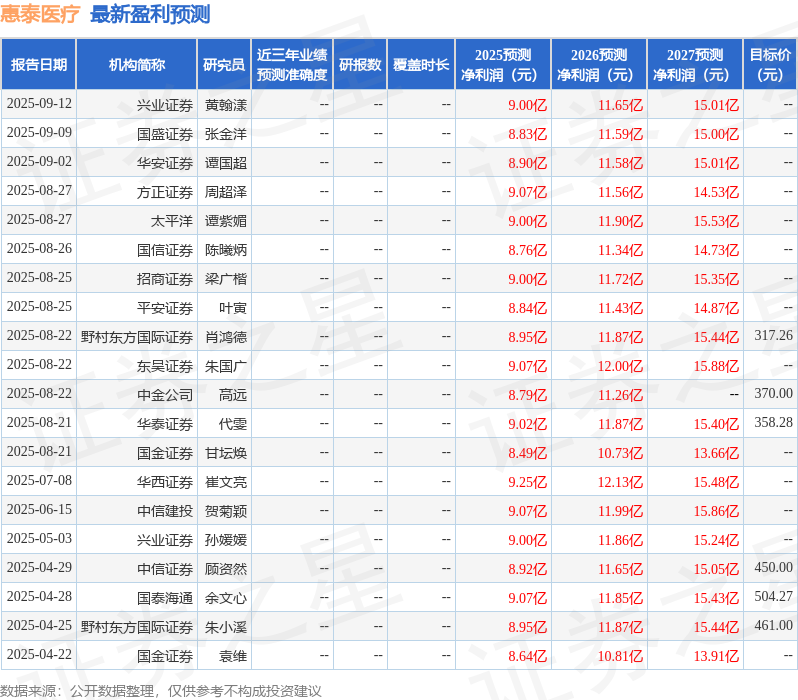This screenshot has width=798, height=700.
Task: Click the 数据来源 footer note
Action: (161, 691)
